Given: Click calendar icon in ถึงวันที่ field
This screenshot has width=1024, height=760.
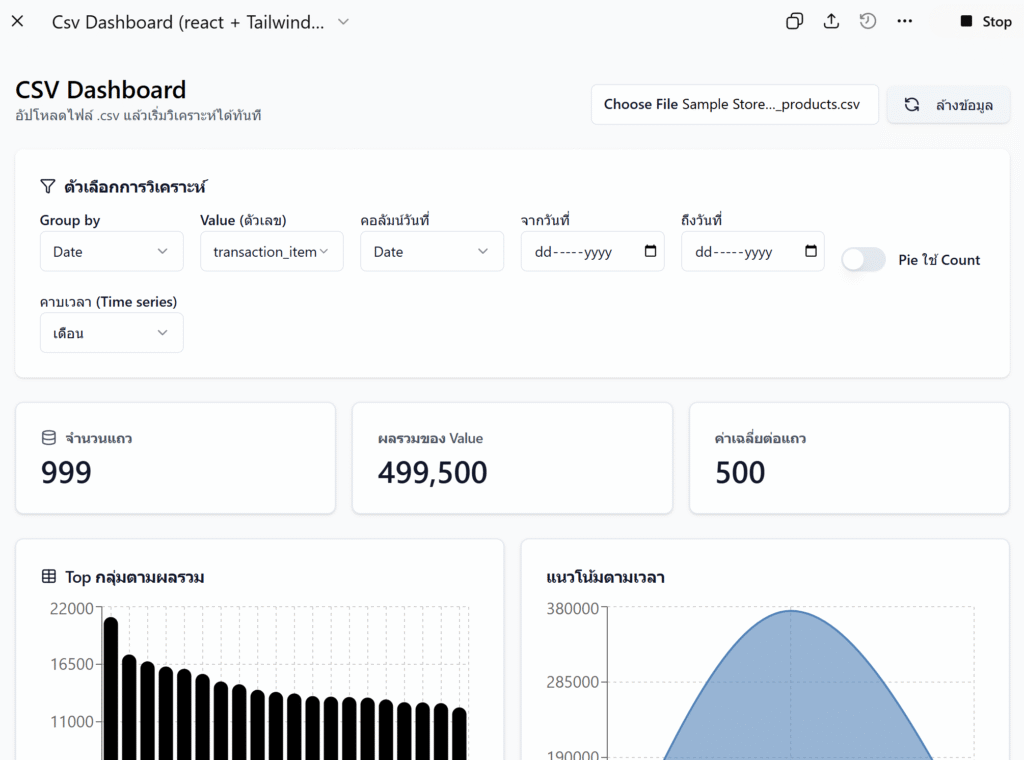Looking at the screenshot, I should 810,251.
